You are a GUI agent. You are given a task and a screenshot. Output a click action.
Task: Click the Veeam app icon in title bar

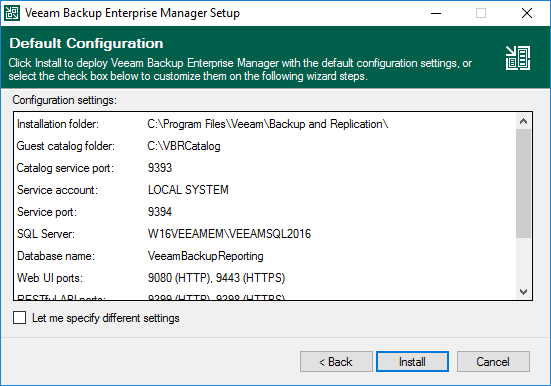(x=12, y=13)
